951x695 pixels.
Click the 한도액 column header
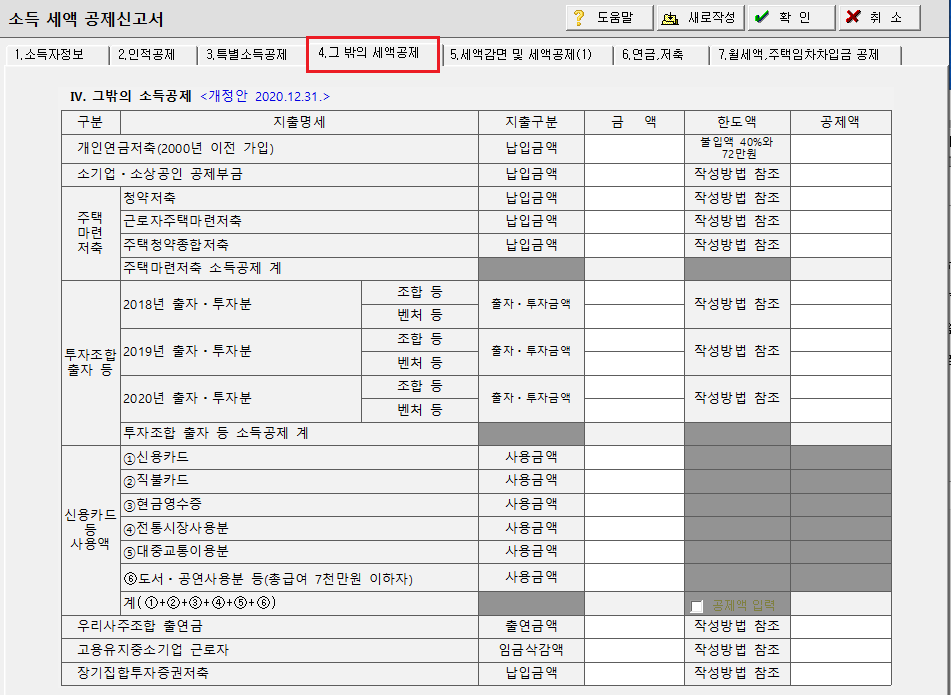coord(737,123)
